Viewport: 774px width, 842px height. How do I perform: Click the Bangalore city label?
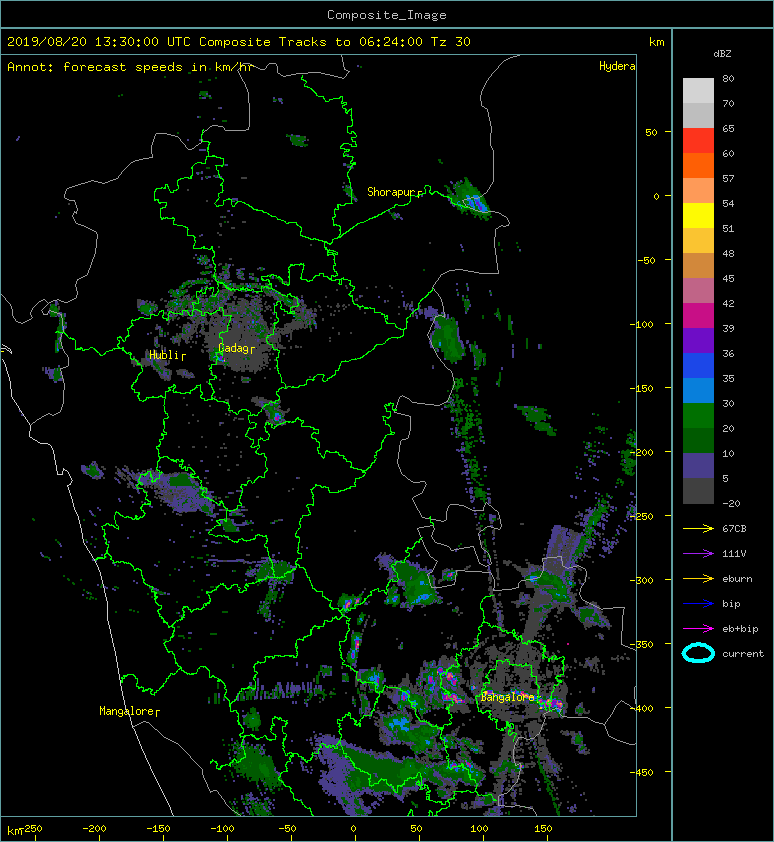click(x=507, y=697)
